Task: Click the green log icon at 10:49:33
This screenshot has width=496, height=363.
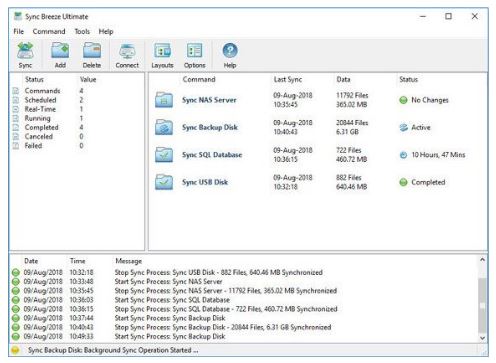Action: [x=16, y=336]
